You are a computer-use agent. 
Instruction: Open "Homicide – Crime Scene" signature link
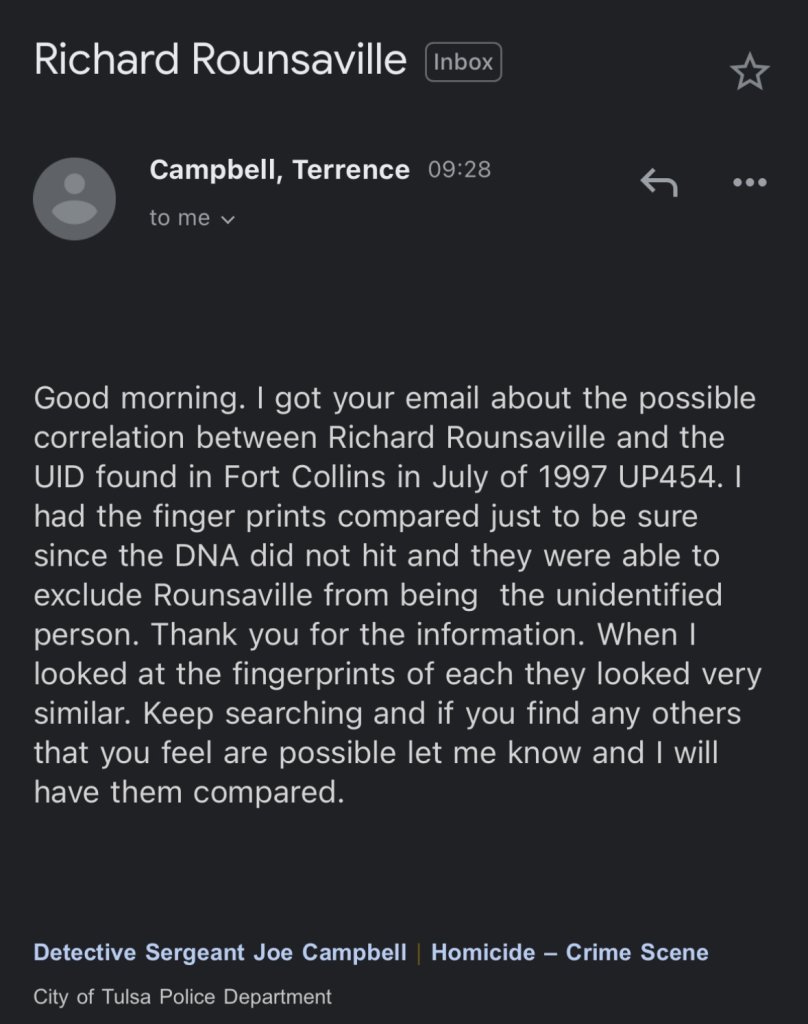(x=569, y=952)
